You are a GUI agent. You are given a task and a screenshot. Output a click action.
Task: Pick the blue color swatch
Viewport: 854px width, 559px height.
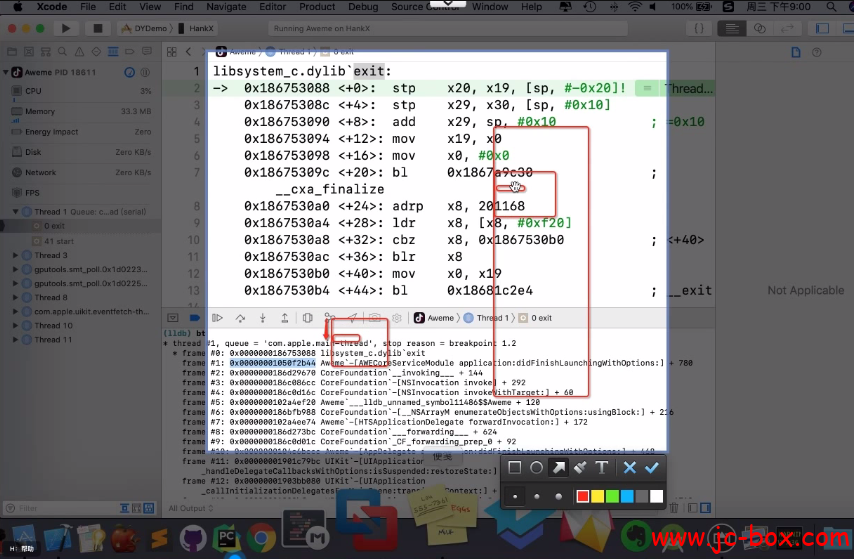click(627, 496)
